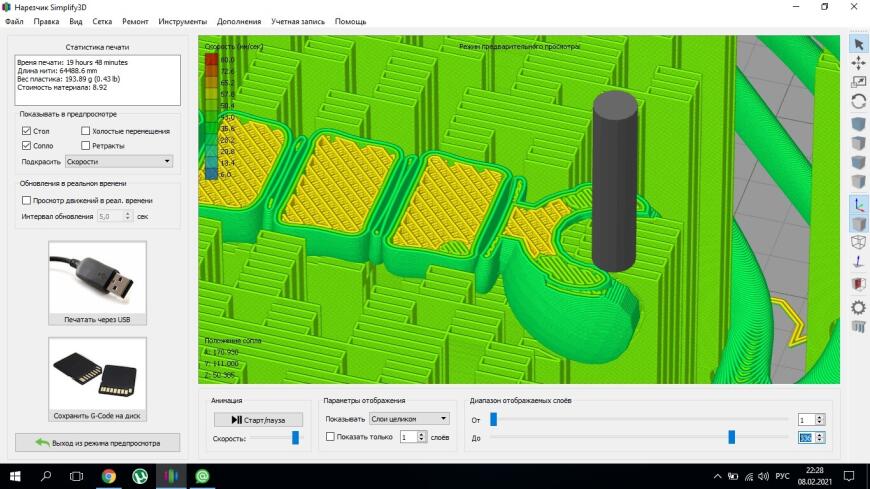Image resolution: width=870 pixels, height=489 pixels.
Task: Open the green @ mail app on taskbar
Action: [202, 476]
